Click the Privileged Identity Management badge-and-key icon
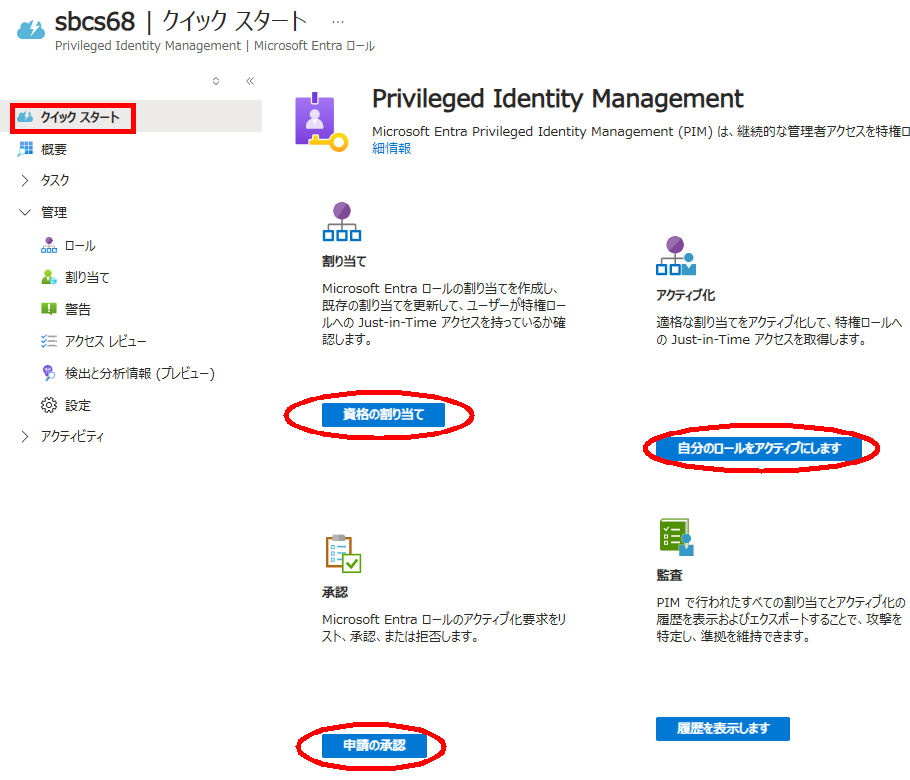The width and height of the screenshot is (910, 780). coord(321,122)
